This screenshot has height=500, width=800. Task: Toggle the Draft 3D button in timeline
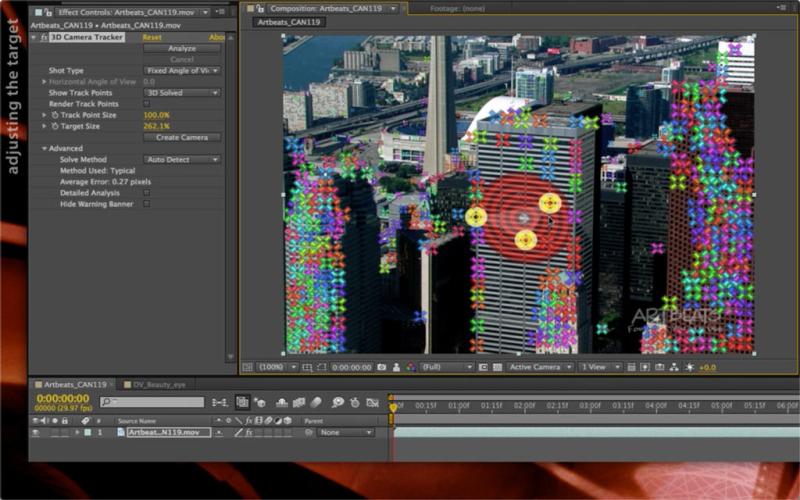coord(259,403)
